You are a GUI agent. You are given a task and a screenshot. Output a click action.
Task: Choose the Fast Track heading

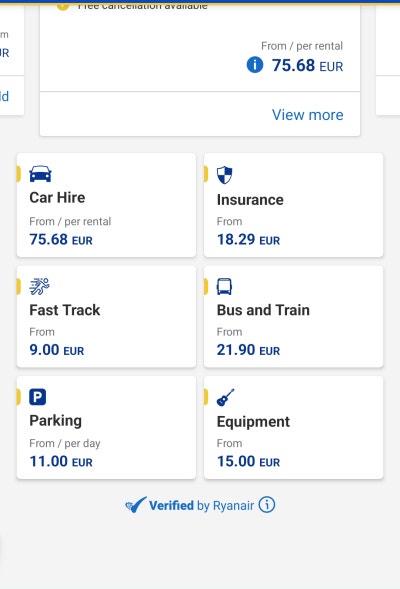pos(65,310)
